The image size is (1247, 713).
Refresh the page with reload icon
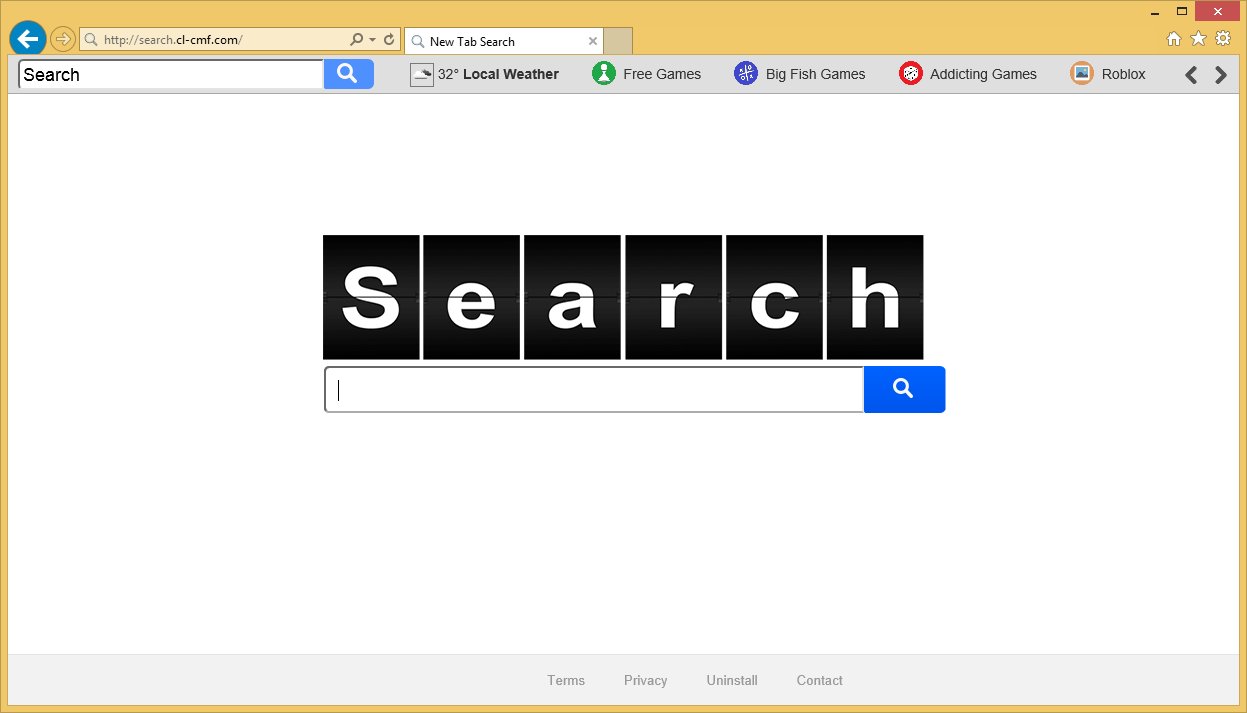tap(389, 40)
